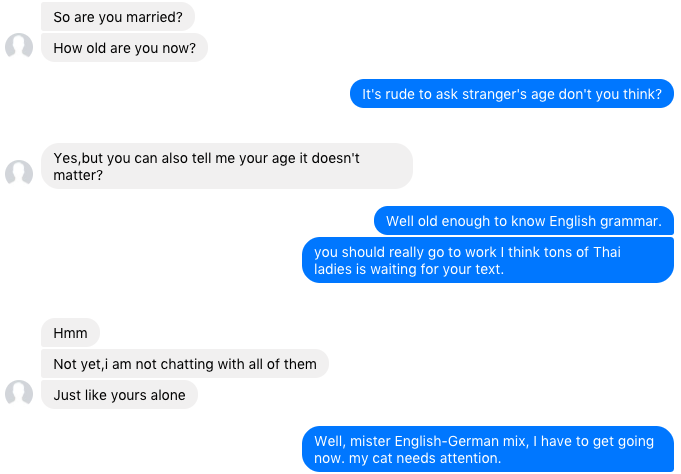The image size is (681, 474).
Task: Select the "So are you married?" message
Action: pos(118,17)
